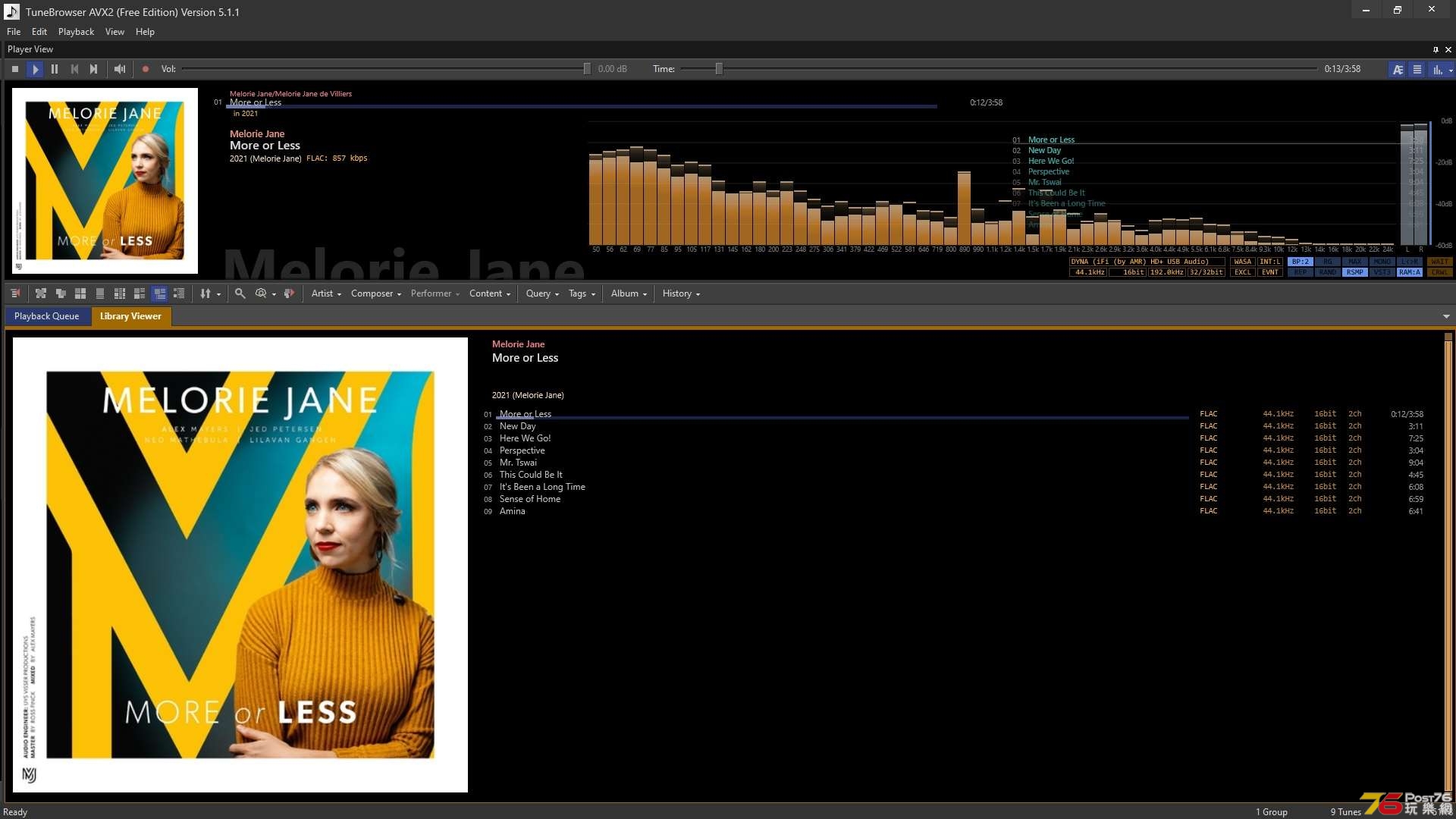This screenshot has width=1456, height=819.
Task: Toggle the VST3 indicator
Action: [1382, 272]
